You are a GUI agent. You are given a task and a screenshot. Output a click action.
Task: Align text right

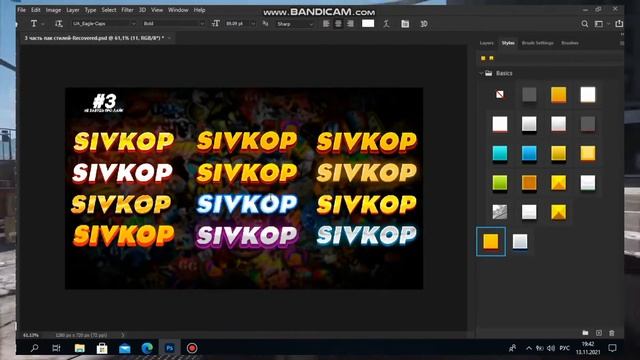coord(350,24)
